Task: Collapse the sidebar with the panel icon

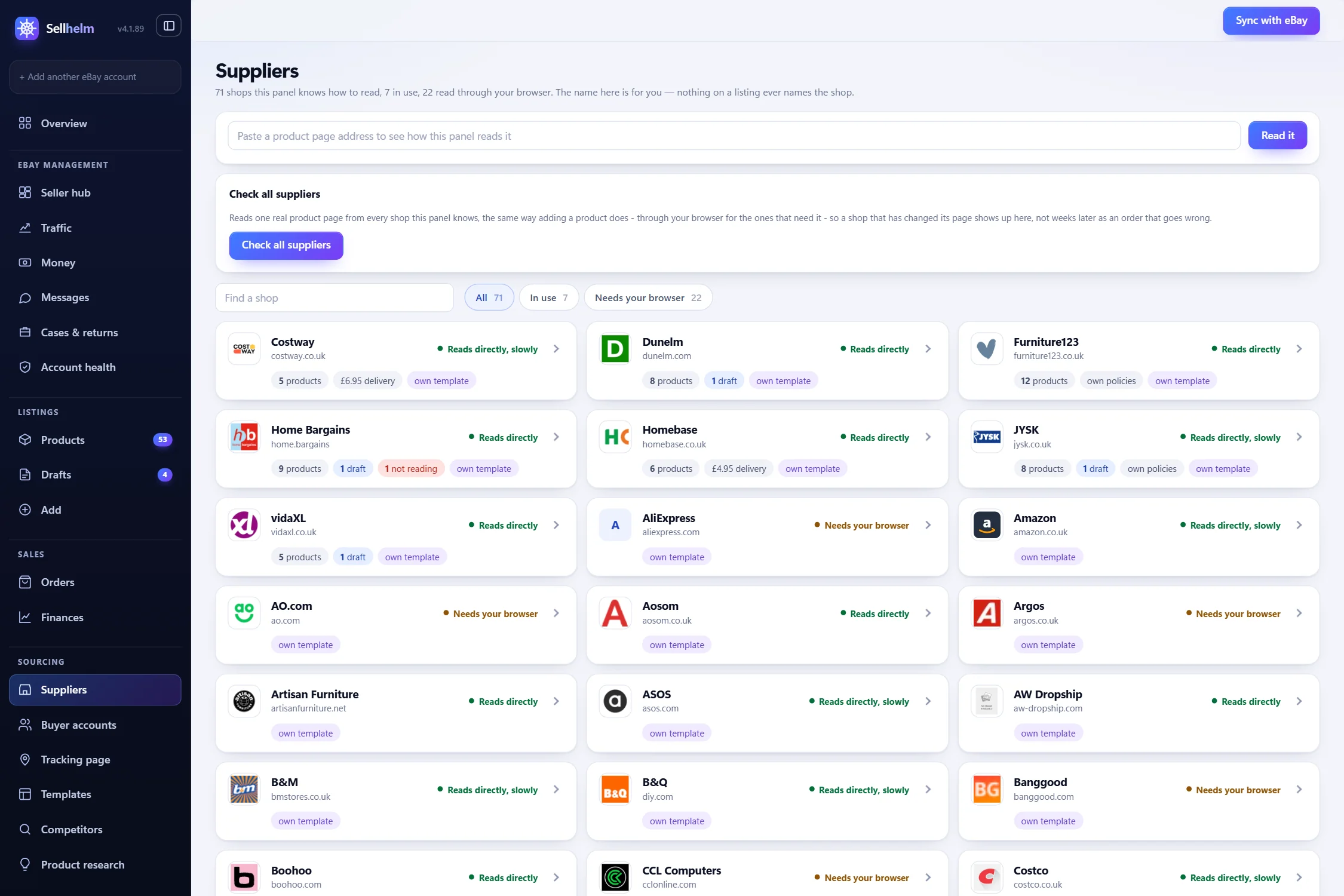Action: click(x=169, y=26)
